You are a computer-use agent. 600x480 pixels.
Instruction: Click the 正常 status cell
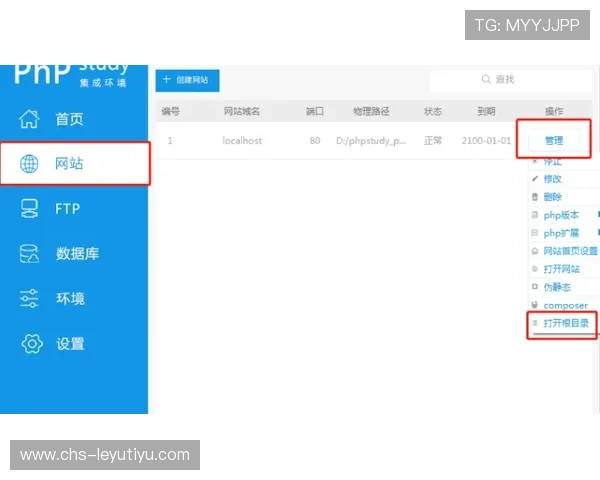pos(433,140)
